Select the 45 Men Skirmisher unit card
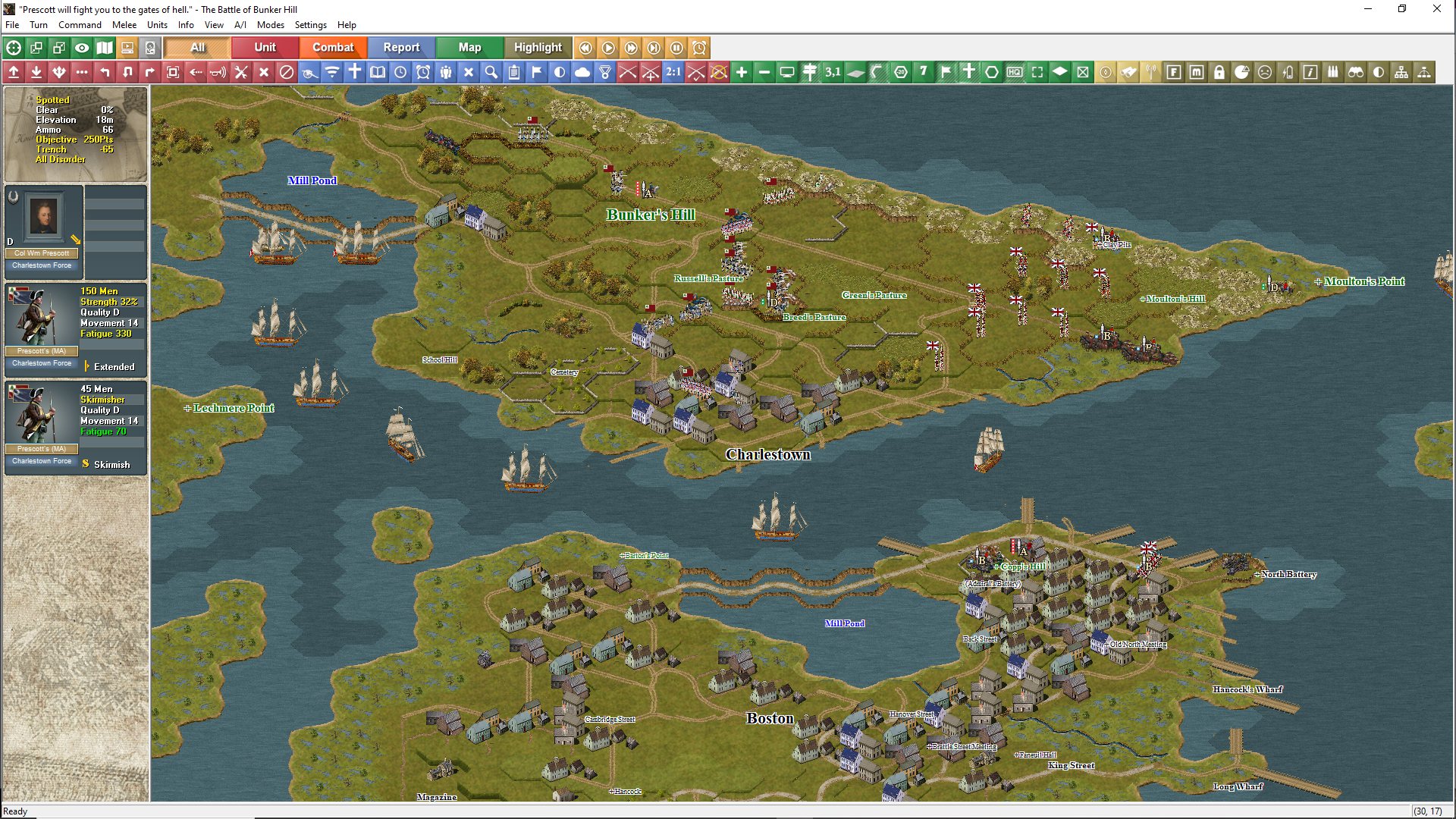 coord(76,428)
